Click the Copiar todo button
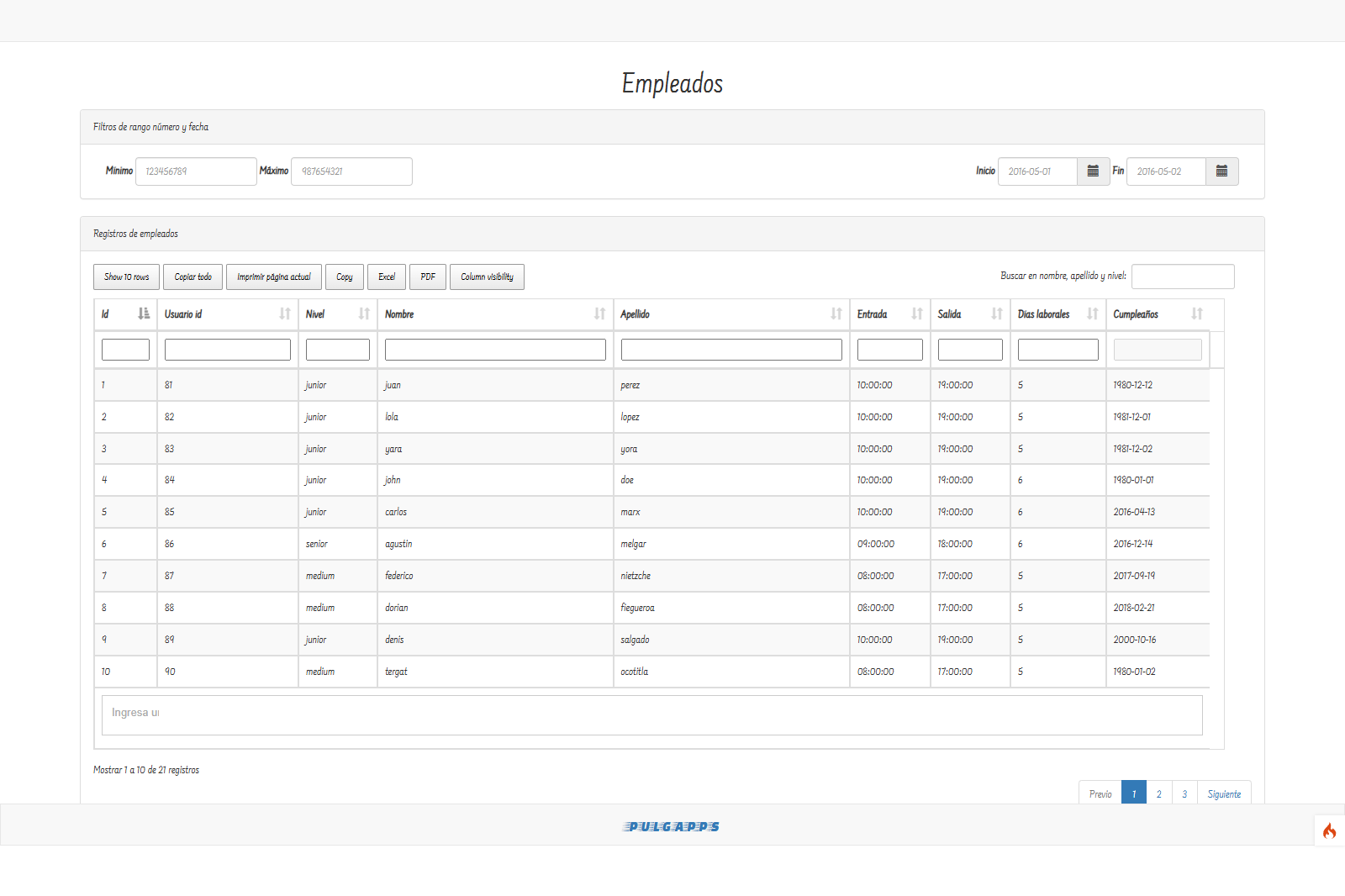Screen dimensions: 1345x896 (193, 277)
